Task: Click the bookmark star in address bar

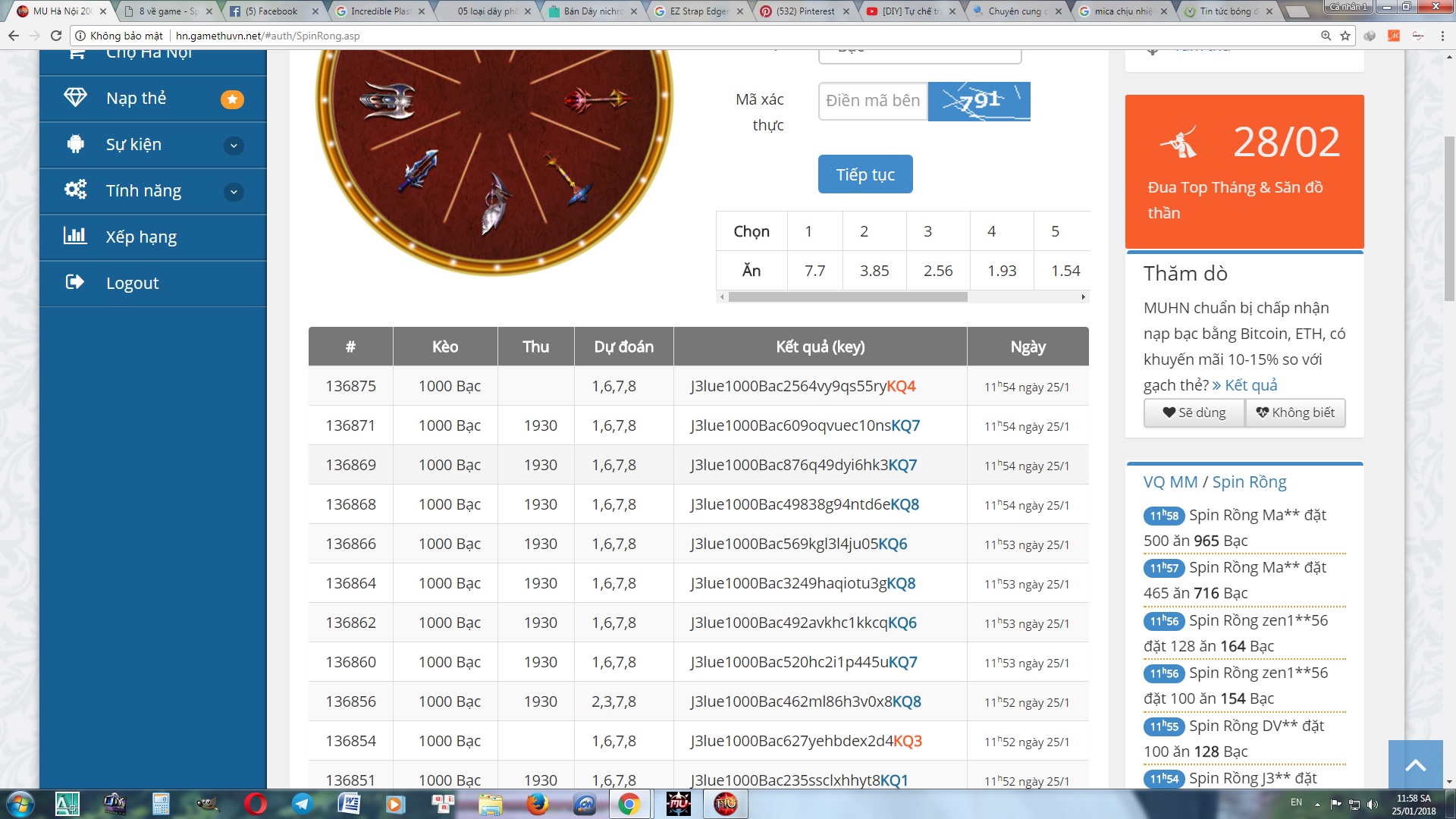Action: point(1345,36)
